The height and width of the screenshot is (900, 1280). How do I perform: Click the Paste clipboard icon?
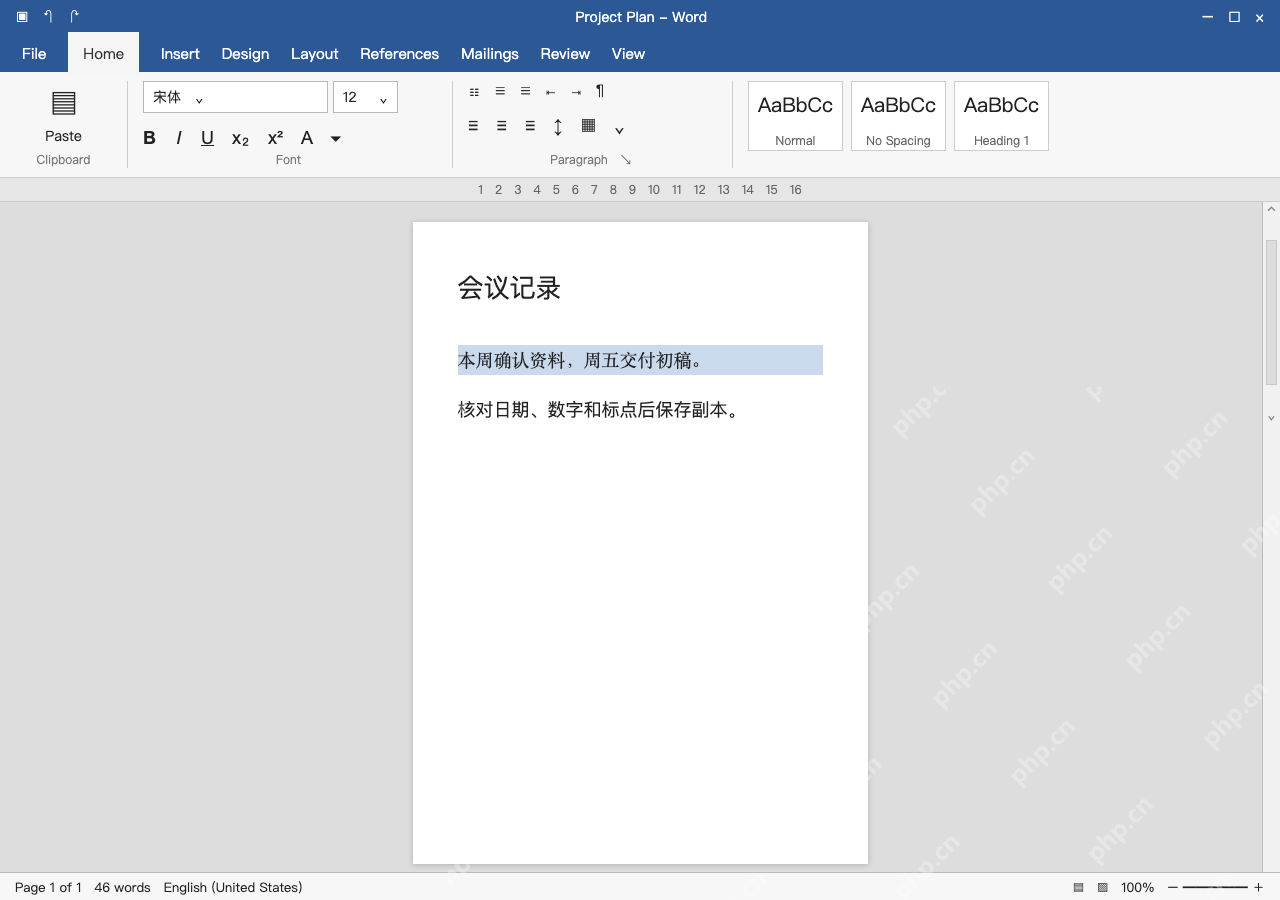pyautogui.click(x=63, y=103)
